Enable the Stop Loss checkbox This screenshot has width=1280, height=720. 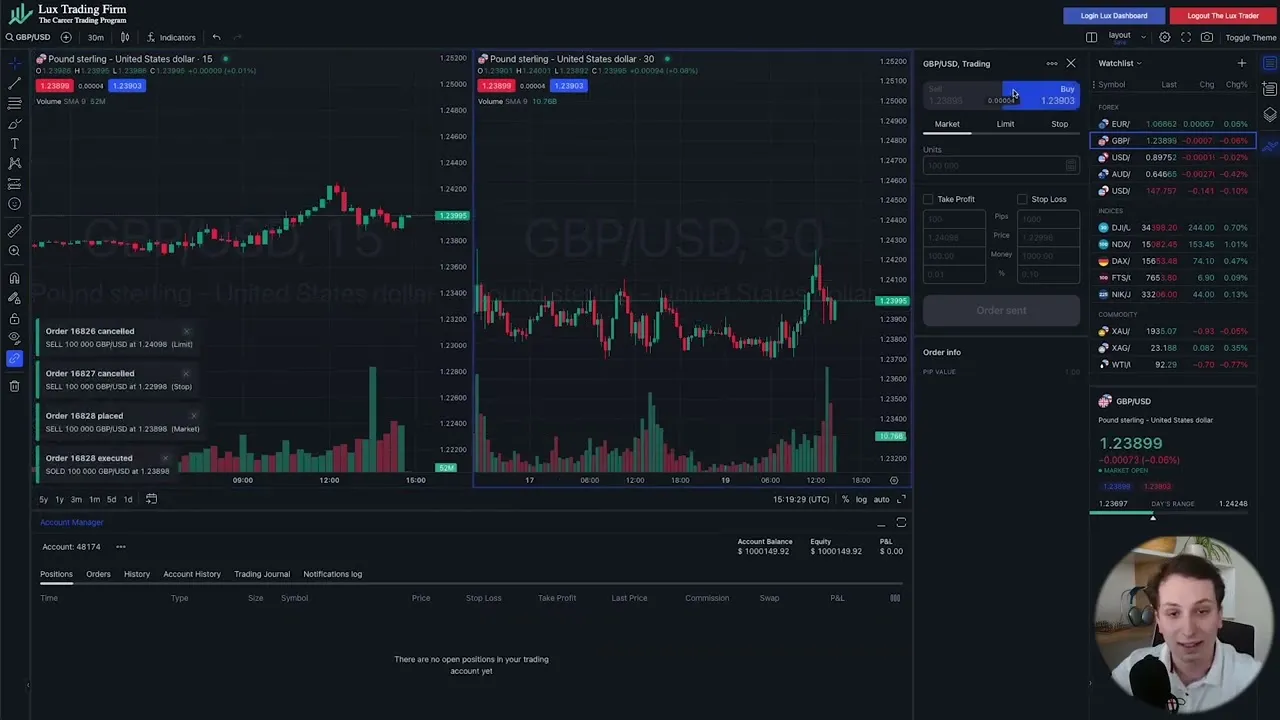(1022, 199)
